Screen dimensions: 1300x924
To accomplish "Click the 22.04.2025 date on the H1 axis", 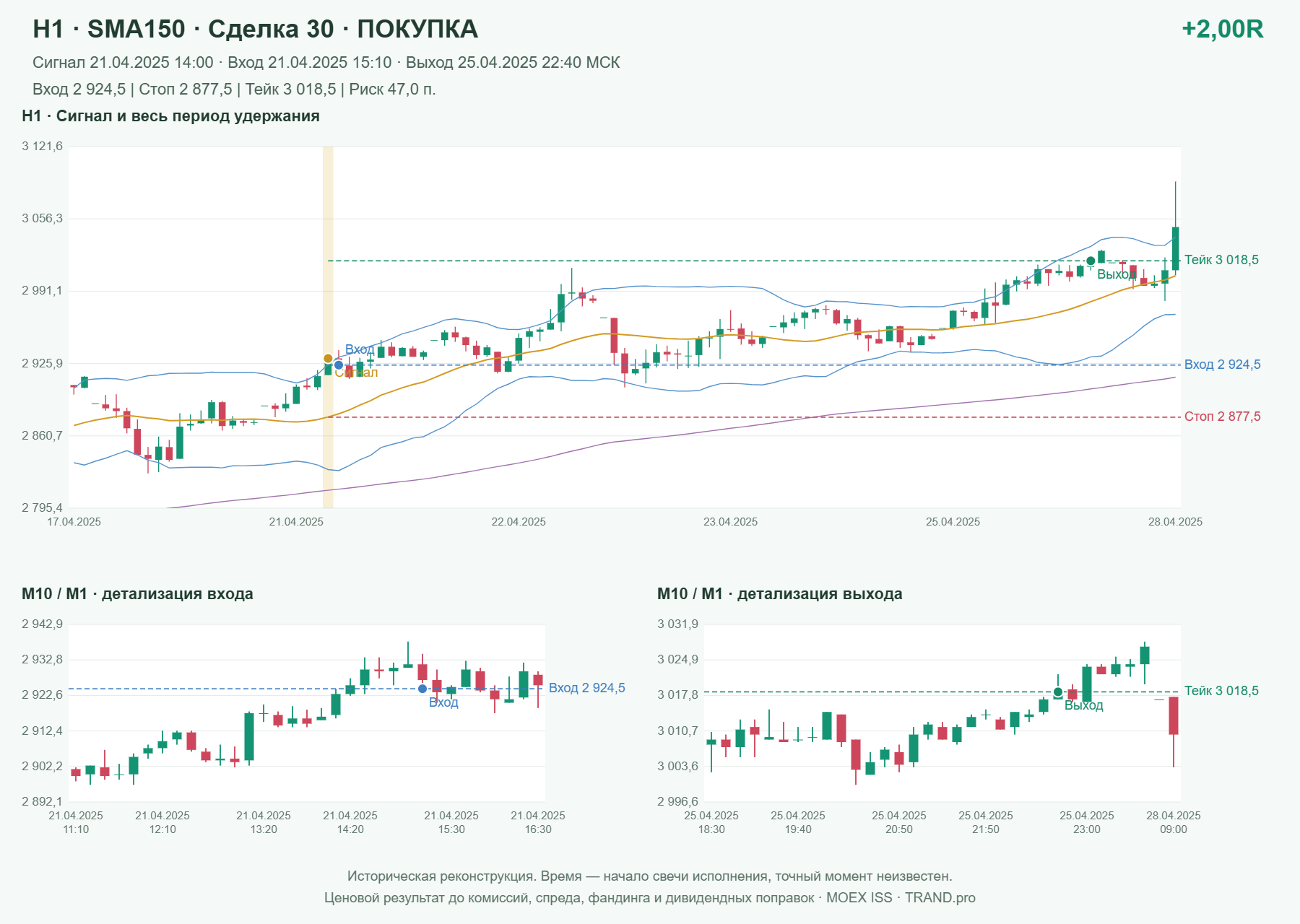I will click(519, 522).
